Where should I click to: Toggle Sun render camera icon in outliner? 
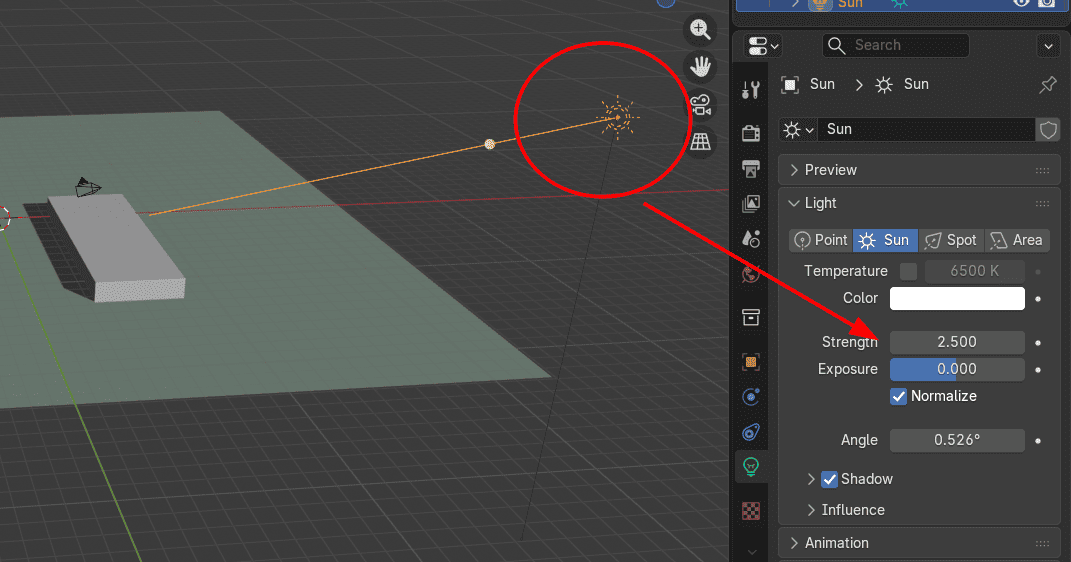coord(1046,3)
